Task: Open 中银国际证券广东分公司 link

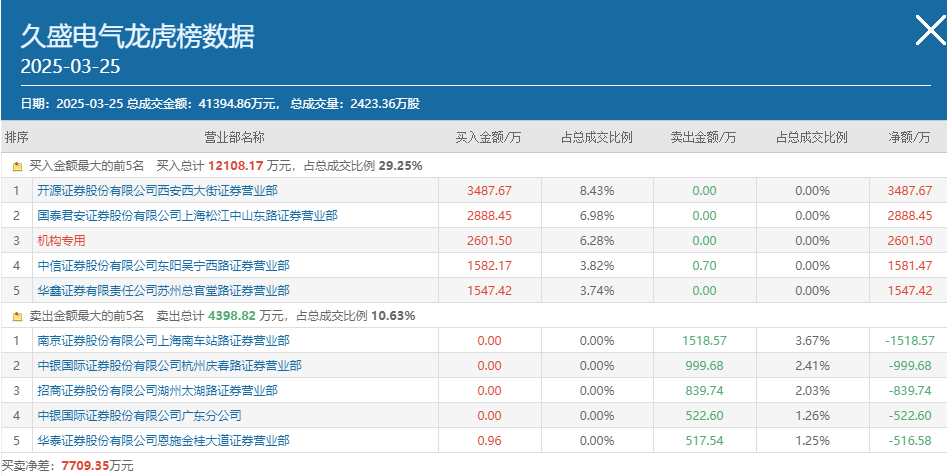Action: 140,416
